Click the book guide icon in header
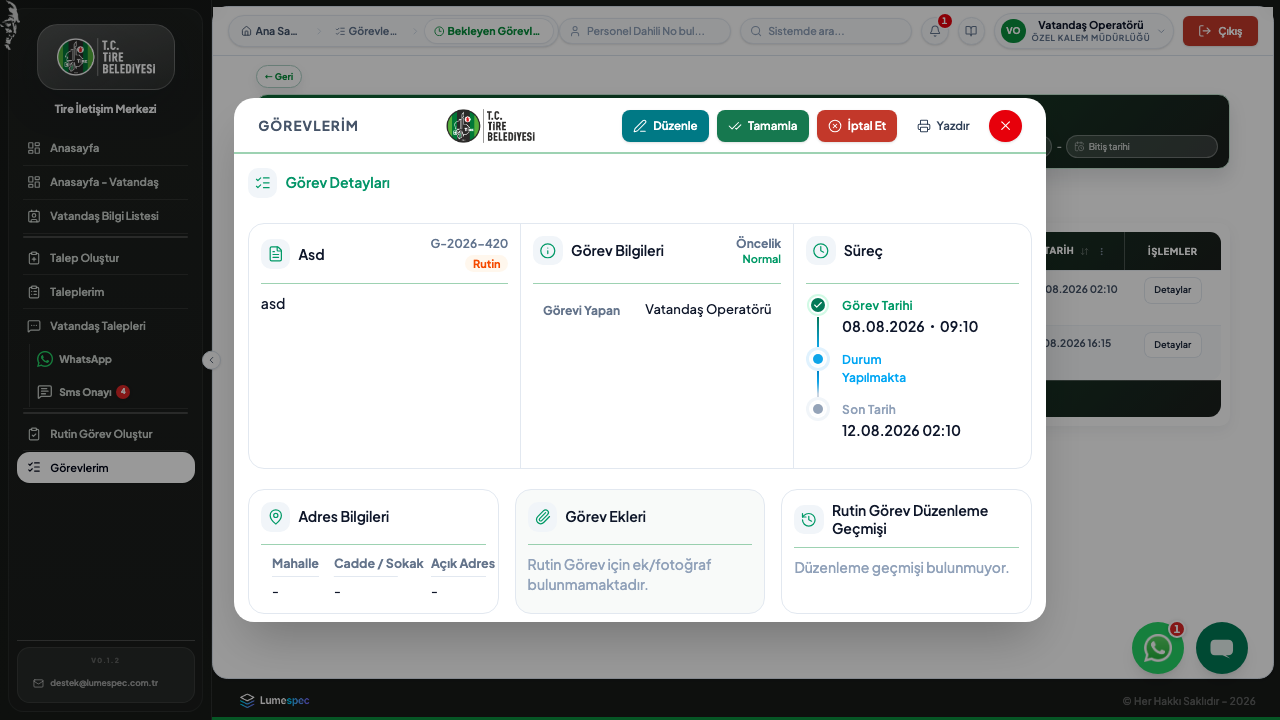 (x=971, y=31)
